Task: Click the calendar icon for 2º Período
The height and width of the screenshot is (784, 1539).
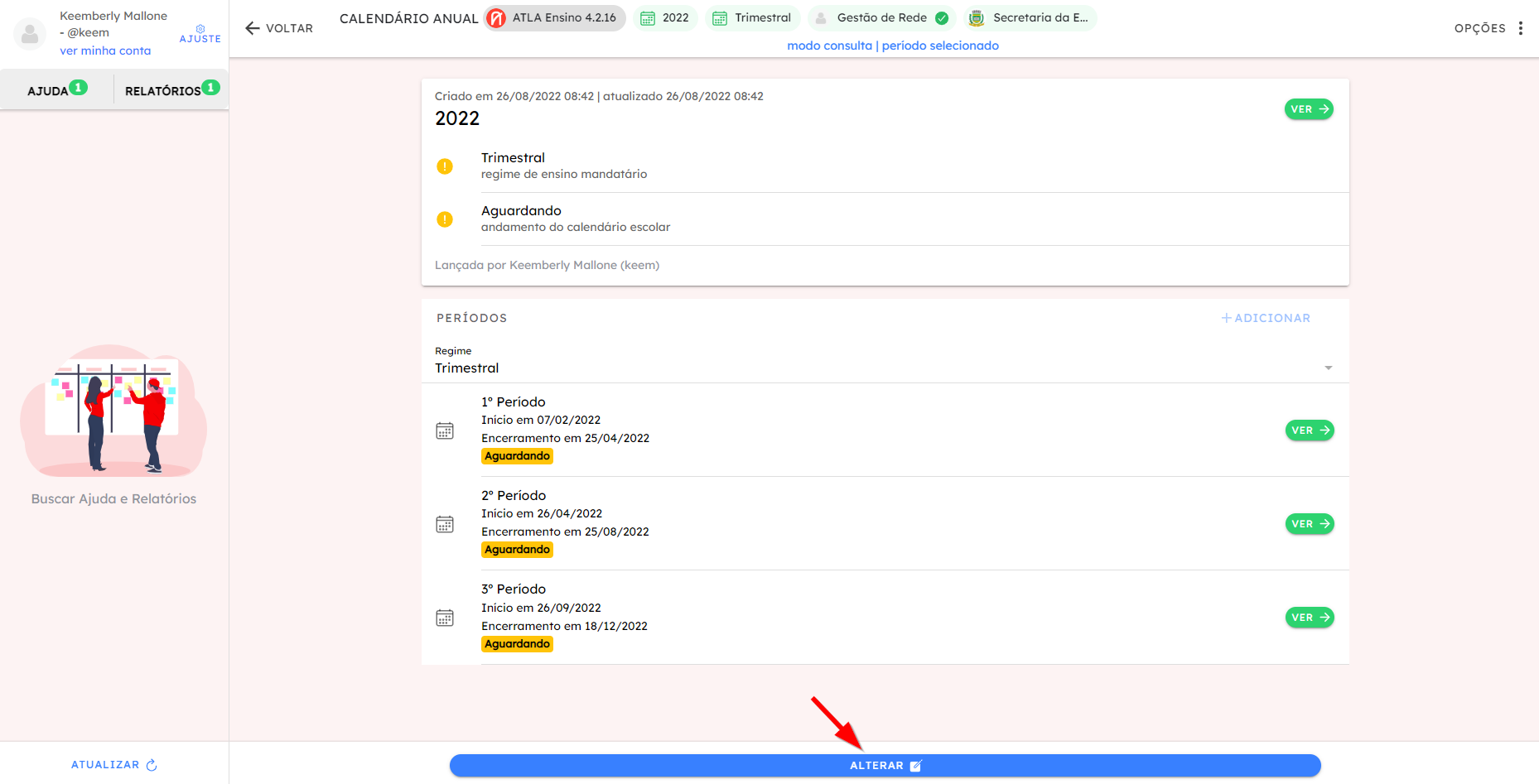Action: coord(445,524)
